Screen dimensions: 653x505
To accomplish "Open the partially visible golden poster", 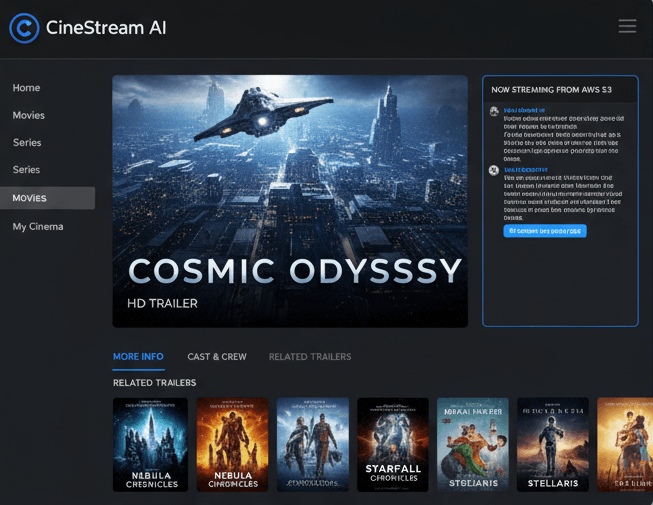I will 625,445.
